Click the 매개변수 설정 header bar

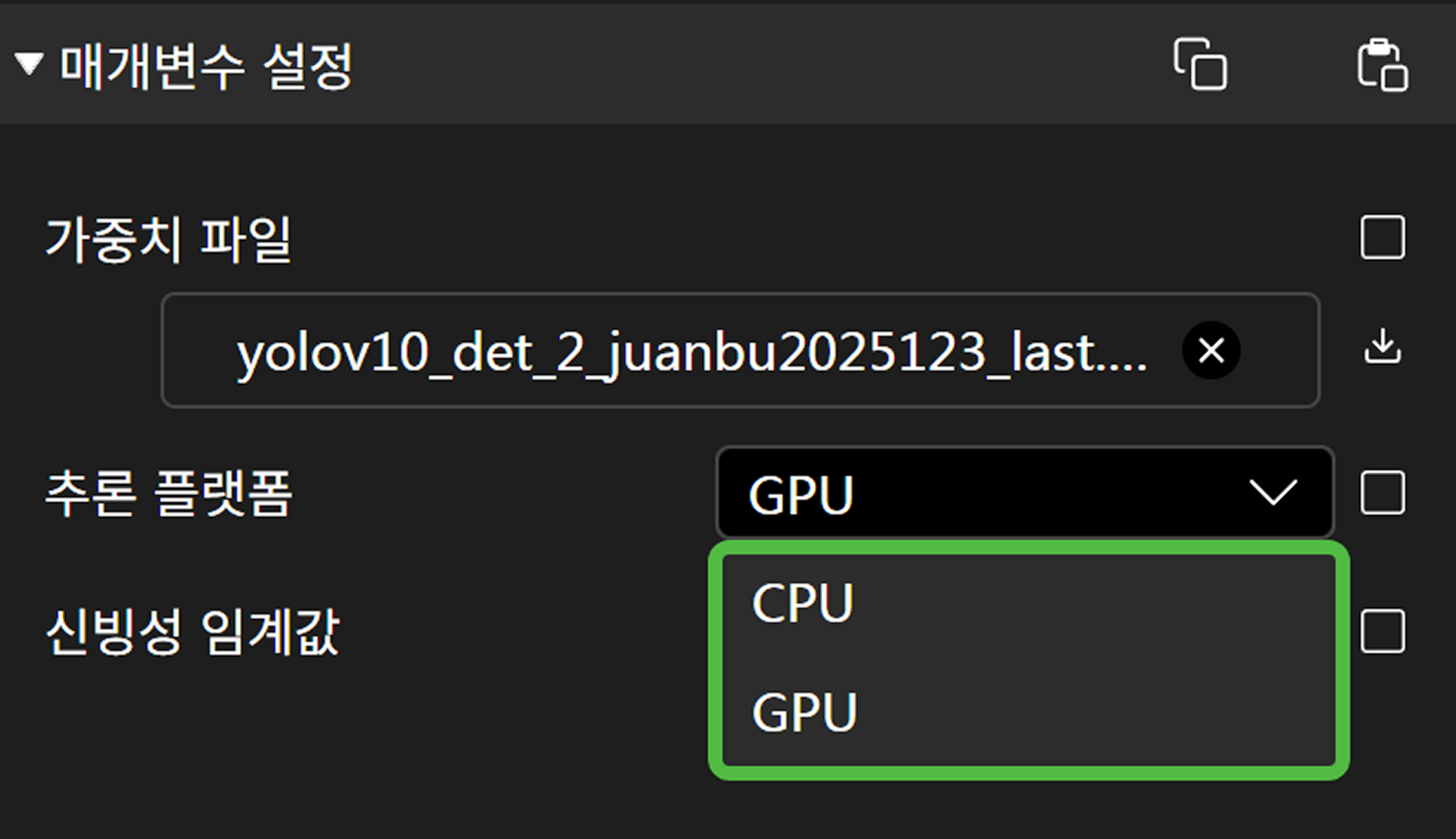point(730,64)
